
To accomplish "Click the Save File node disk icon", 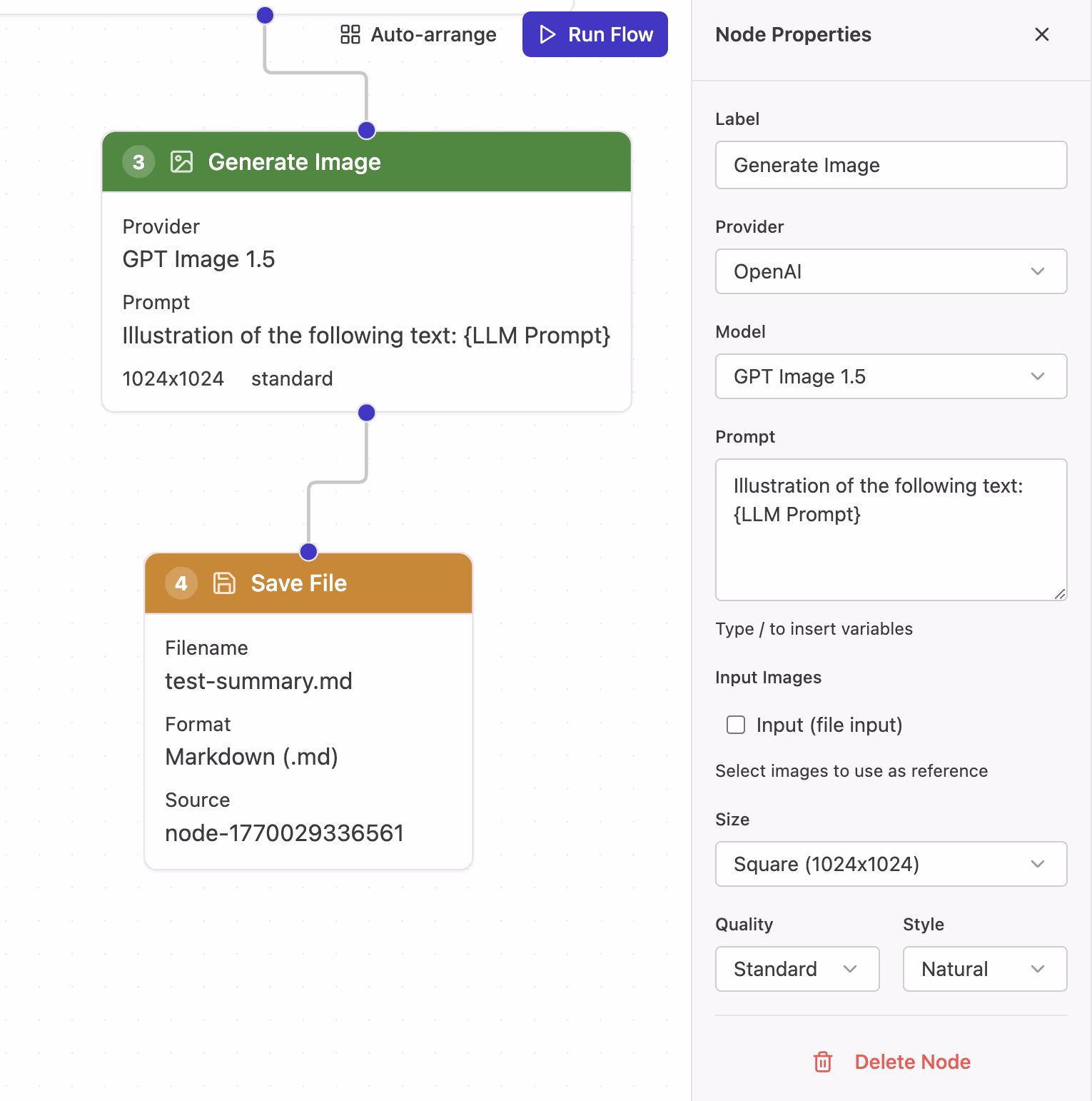I will point(224,583).
